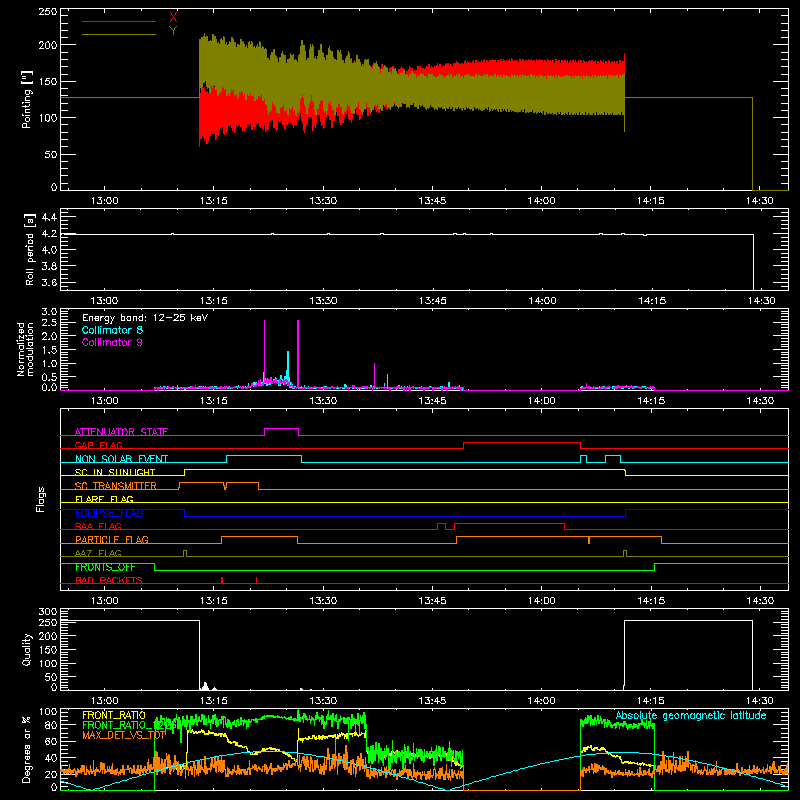This screenshot has width=800, height=800.
Task: Click the ATTENUATOR_STATE flag label
Action: pos(121,432)
